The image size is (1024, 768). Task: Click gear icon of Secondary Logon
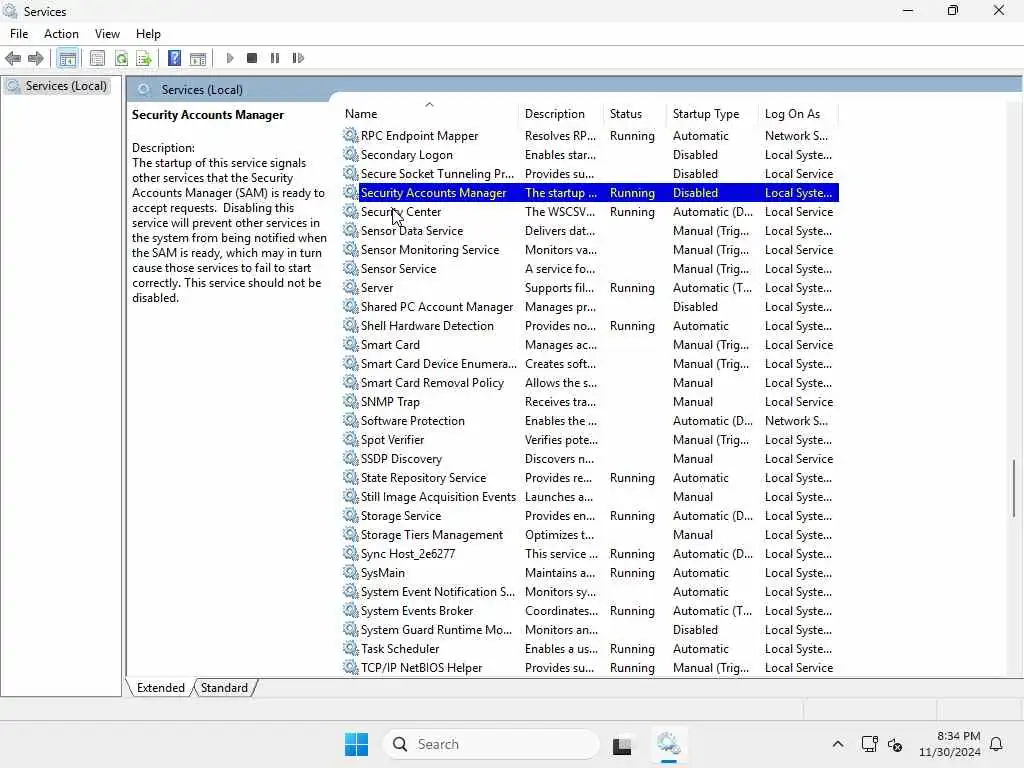point(351,154)
